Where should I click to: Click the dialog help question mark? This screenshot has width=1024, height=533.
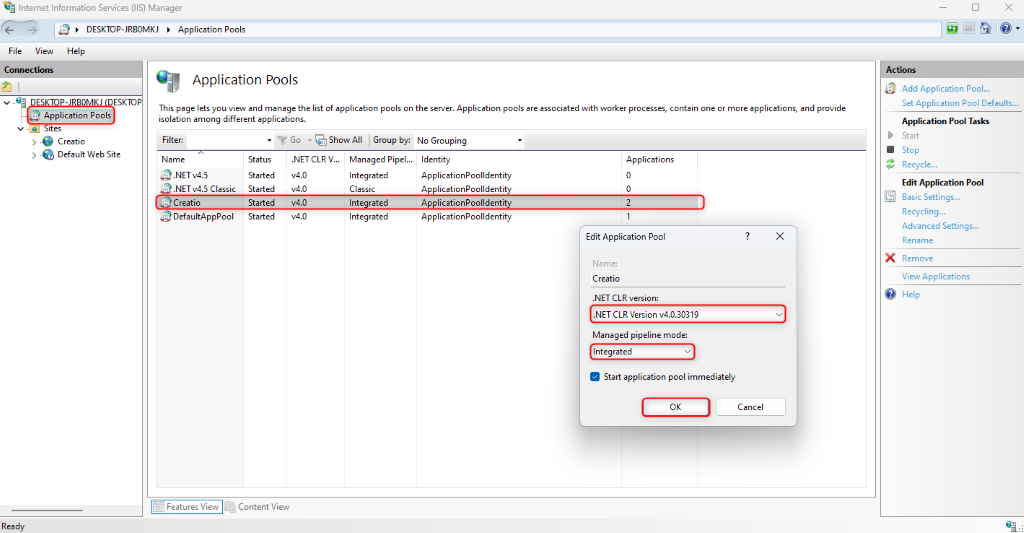tap(747, 236)
